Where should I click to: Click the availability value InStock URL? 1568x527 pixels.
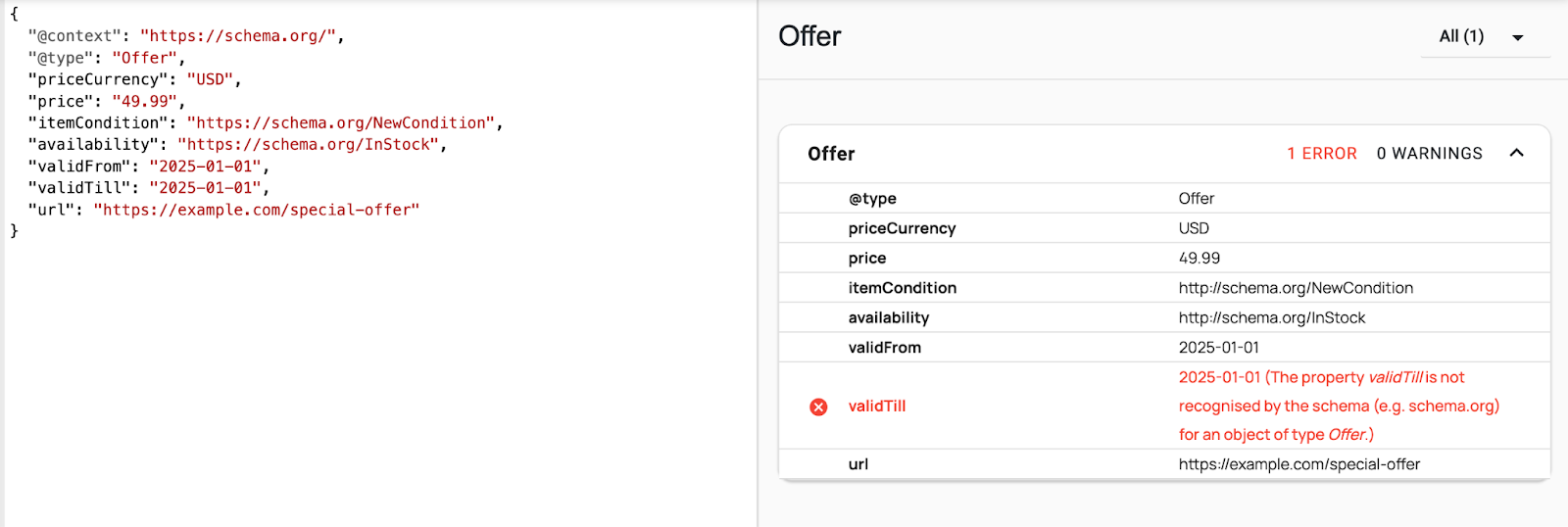point(1271,317)
